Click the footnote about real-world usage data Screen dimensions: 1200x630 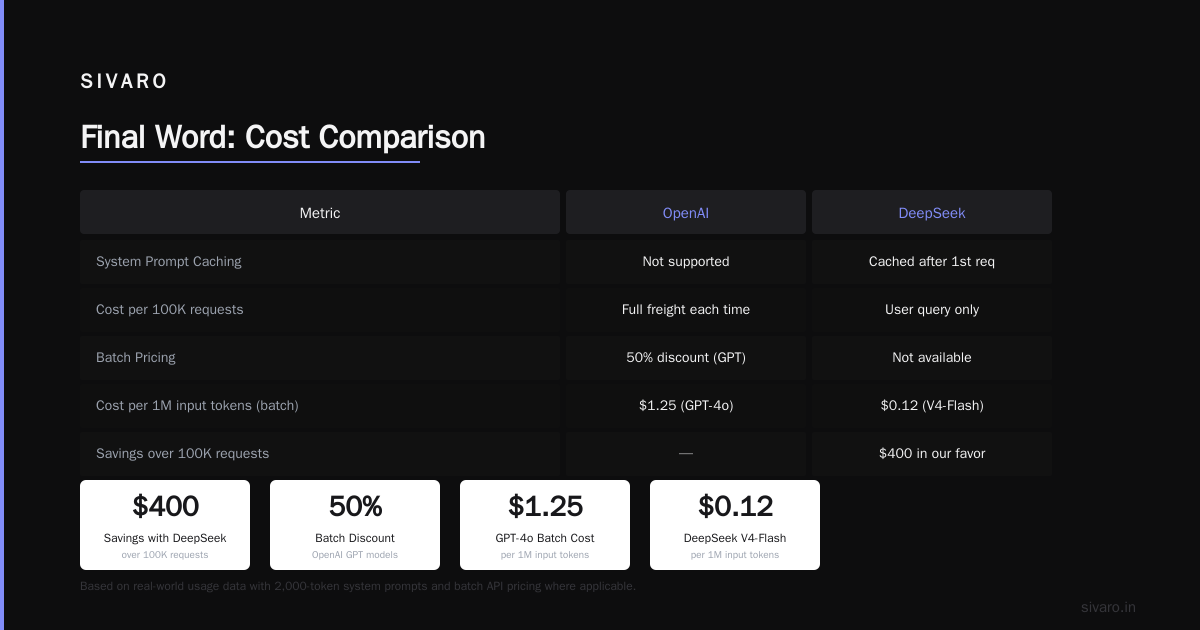(x=358, y=586)
